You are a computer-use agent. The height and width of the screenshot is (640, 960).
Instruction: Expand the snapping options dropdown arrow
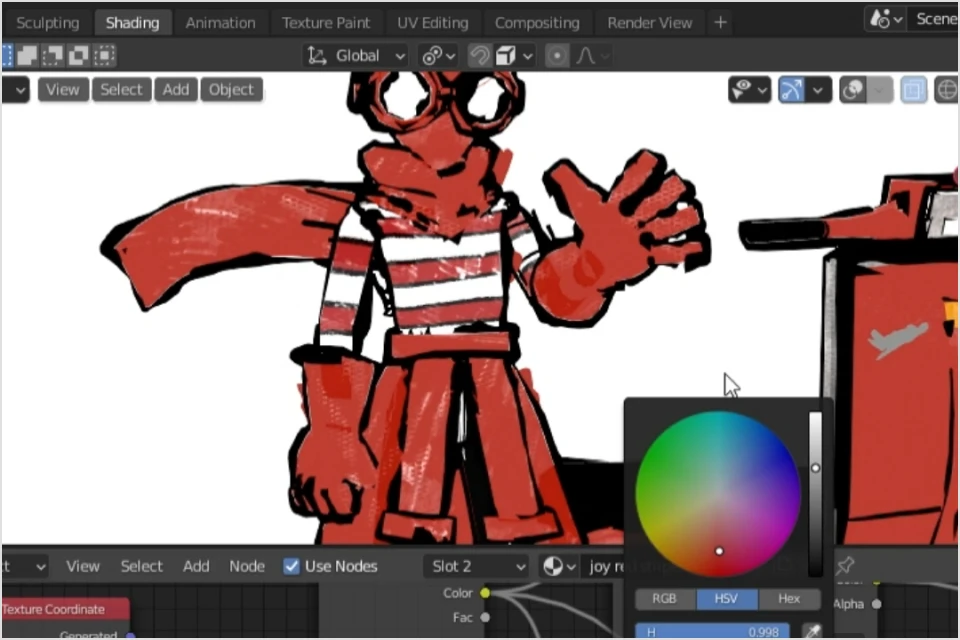pyautogui.click(x=528, y=56)
